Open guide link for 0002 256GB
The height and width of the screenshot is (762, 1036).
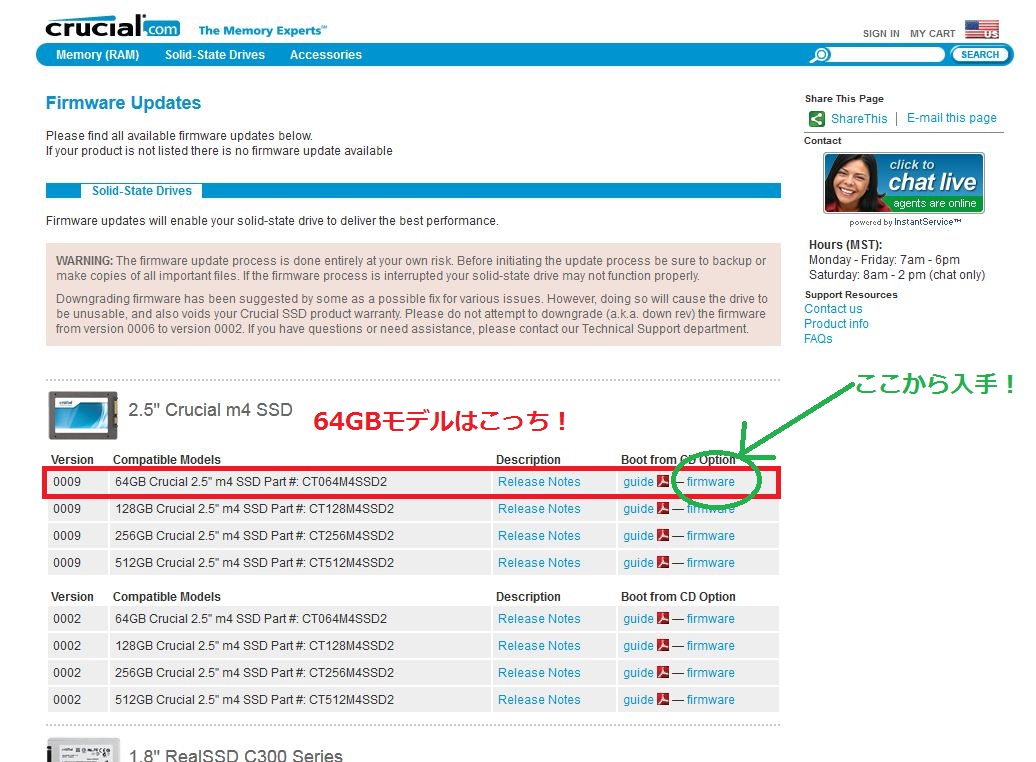click(638, 673)
